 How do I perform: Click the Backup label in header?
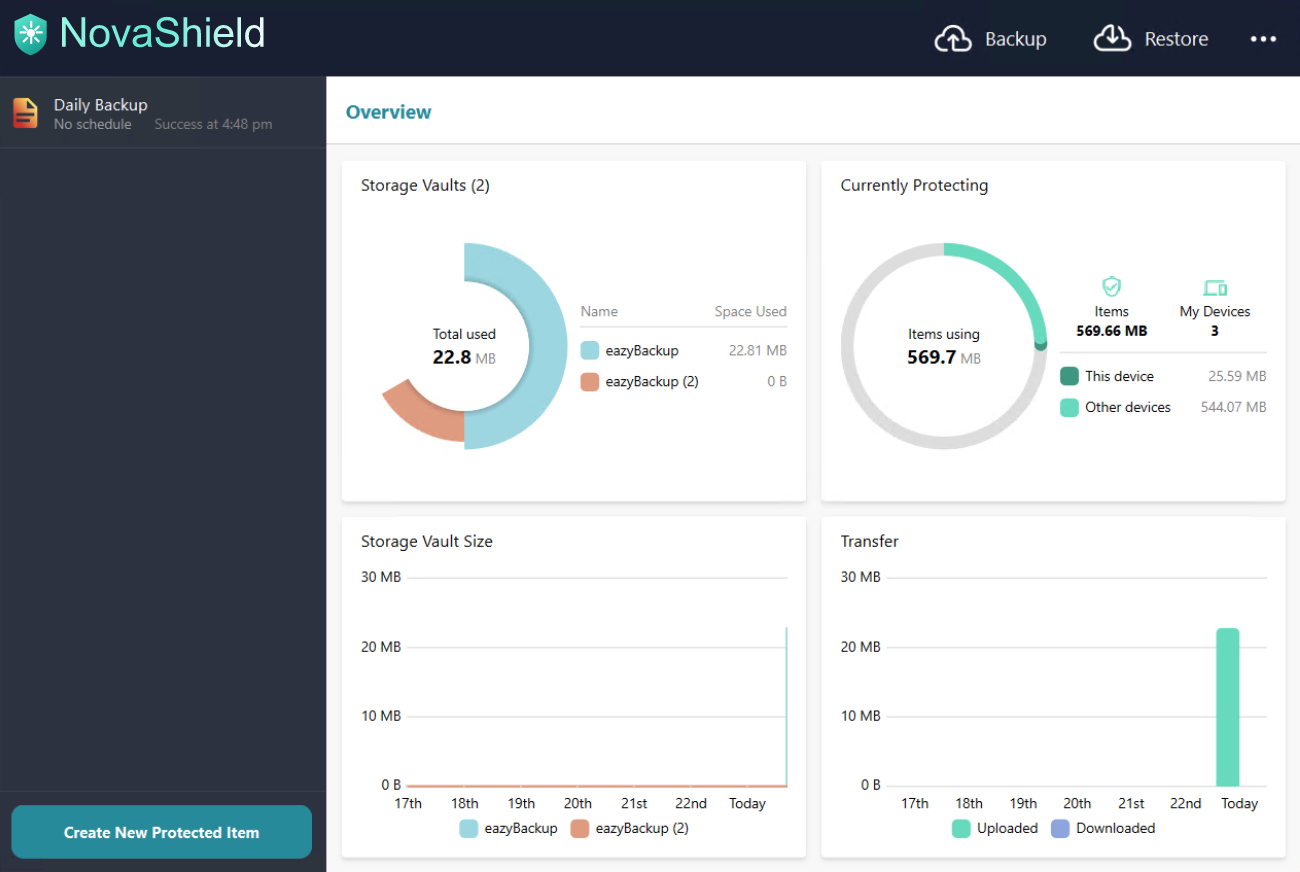click(1015, 39)
